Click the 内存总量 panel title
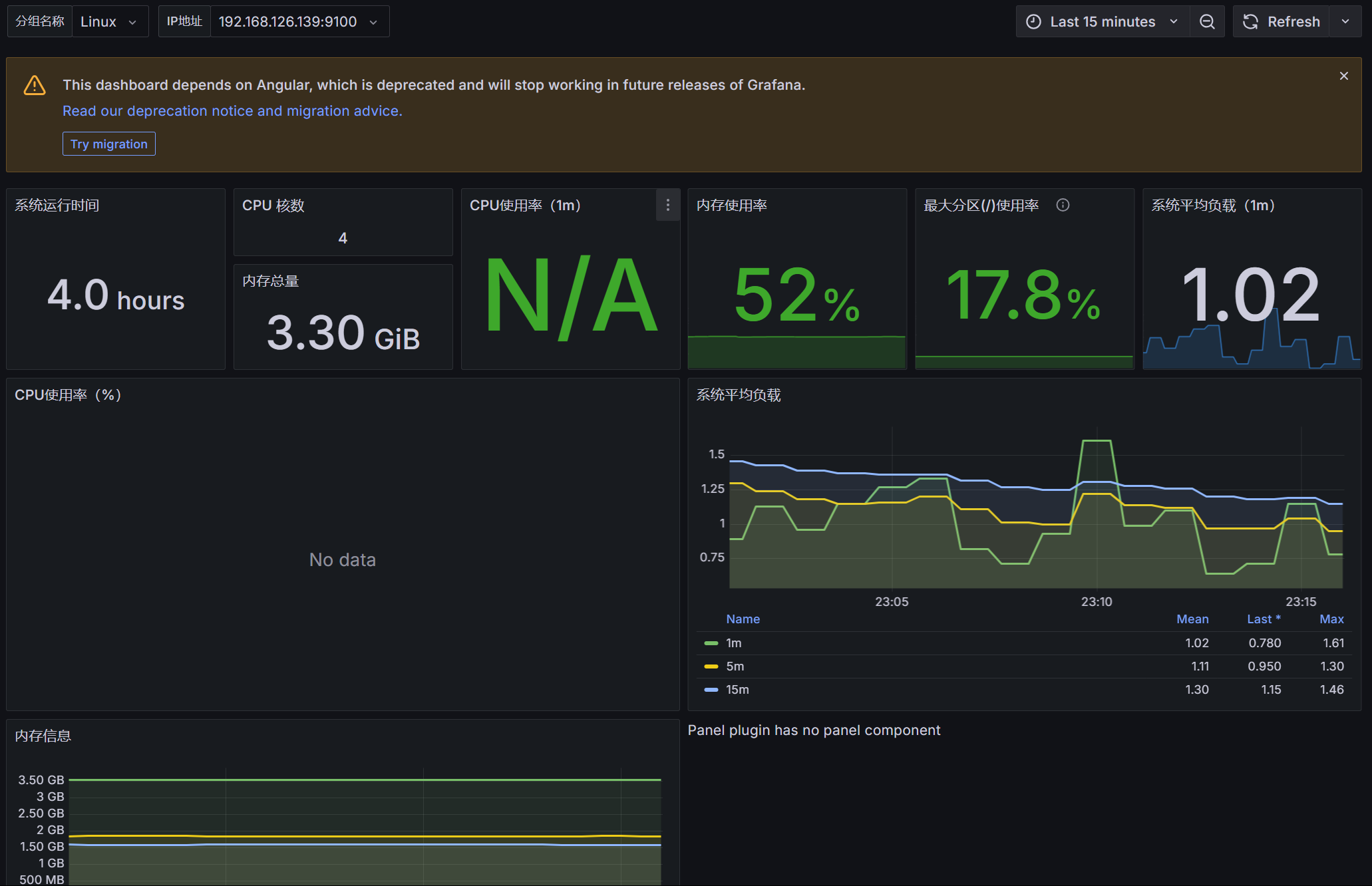The image size is (1372, 886). pyautogui.click(x=271, y=281)
